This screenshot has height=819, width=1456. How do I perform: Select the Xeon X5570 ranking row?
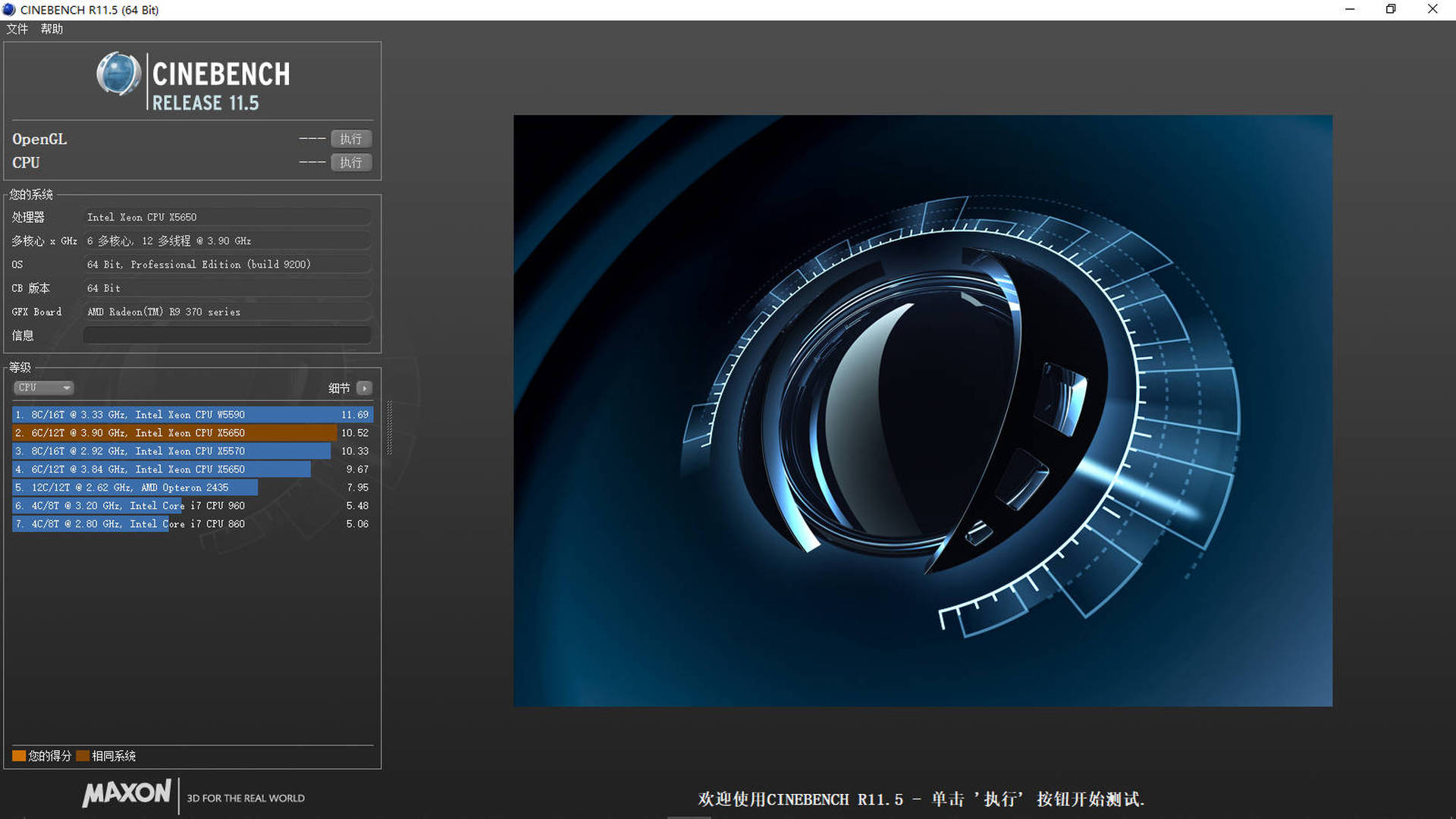point(192,451)
